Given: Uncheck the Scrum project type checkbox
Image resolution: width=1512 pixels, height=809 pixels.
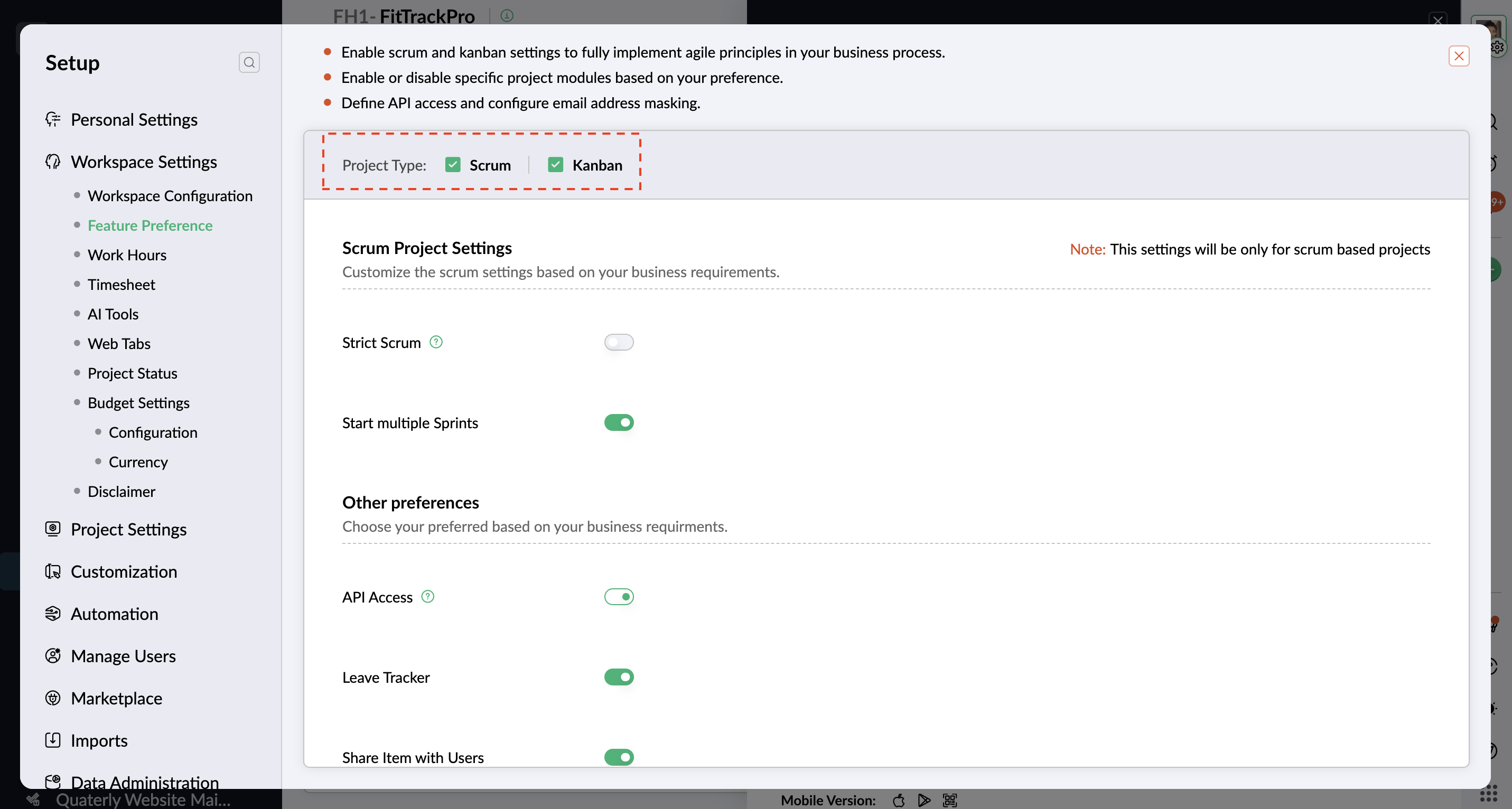Looking at the screenshot, I should (453, 165).
